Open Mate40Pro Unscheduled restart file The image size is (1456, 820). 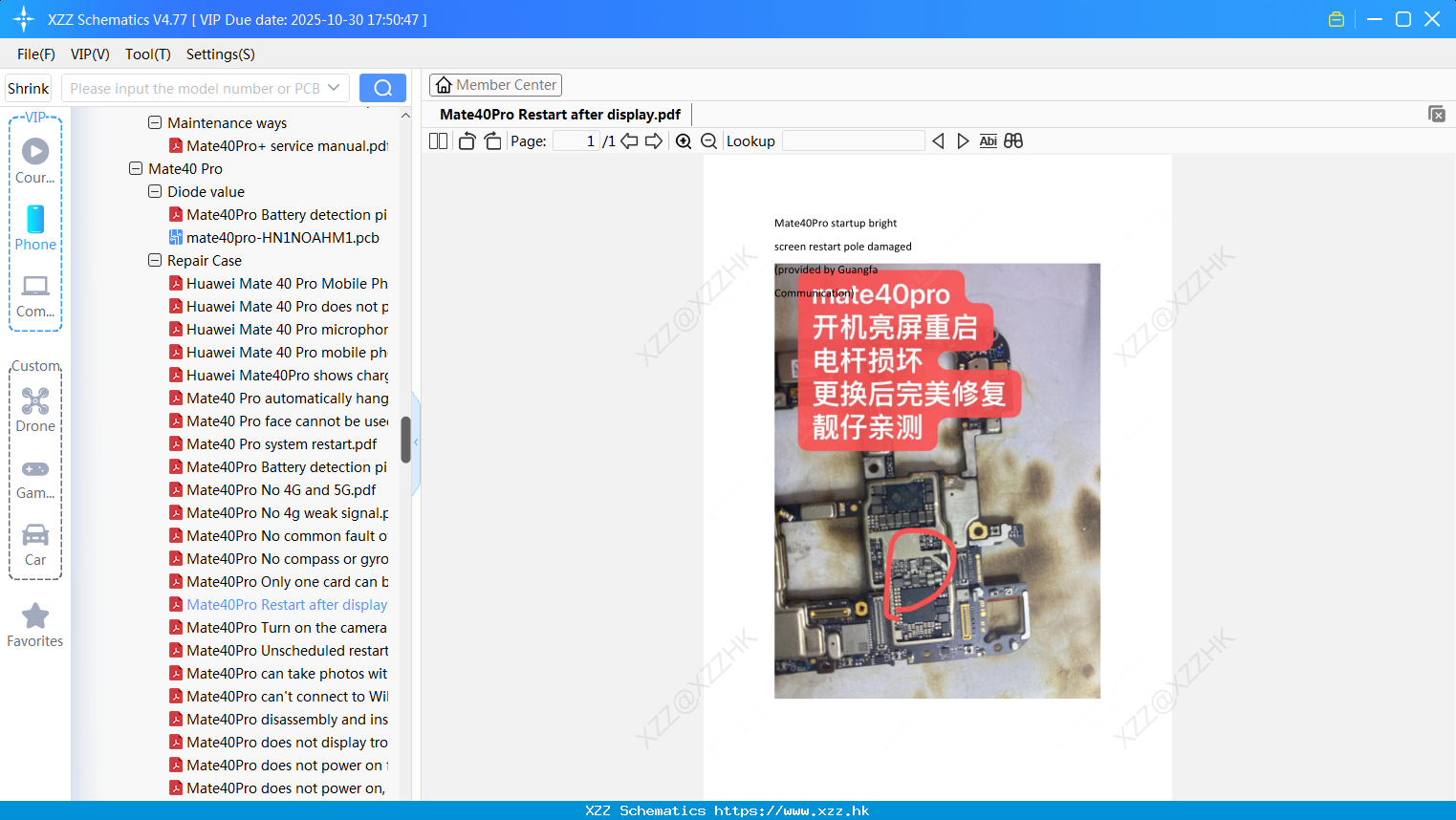coord(278,650)
